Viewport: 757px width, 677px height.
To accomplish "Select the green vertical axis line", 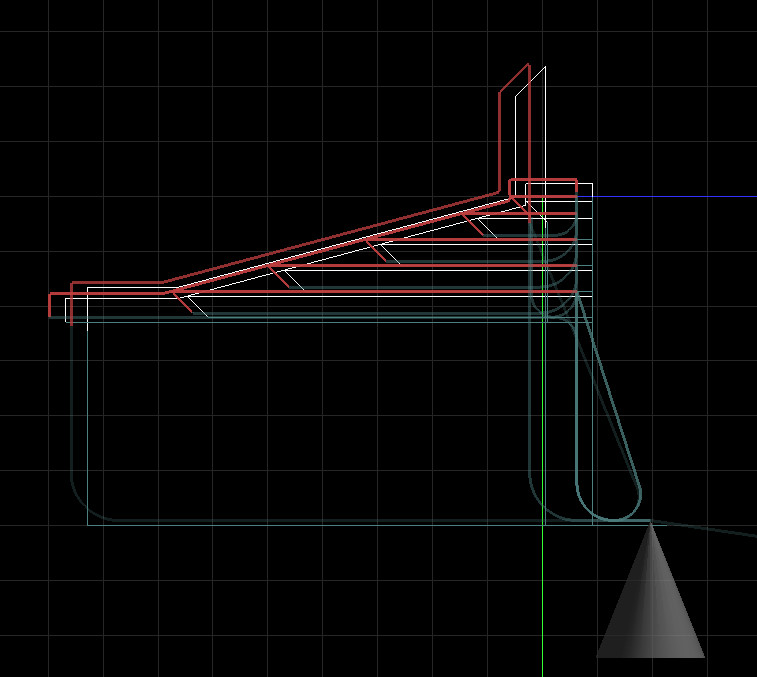I will click(x=542, y=600).
